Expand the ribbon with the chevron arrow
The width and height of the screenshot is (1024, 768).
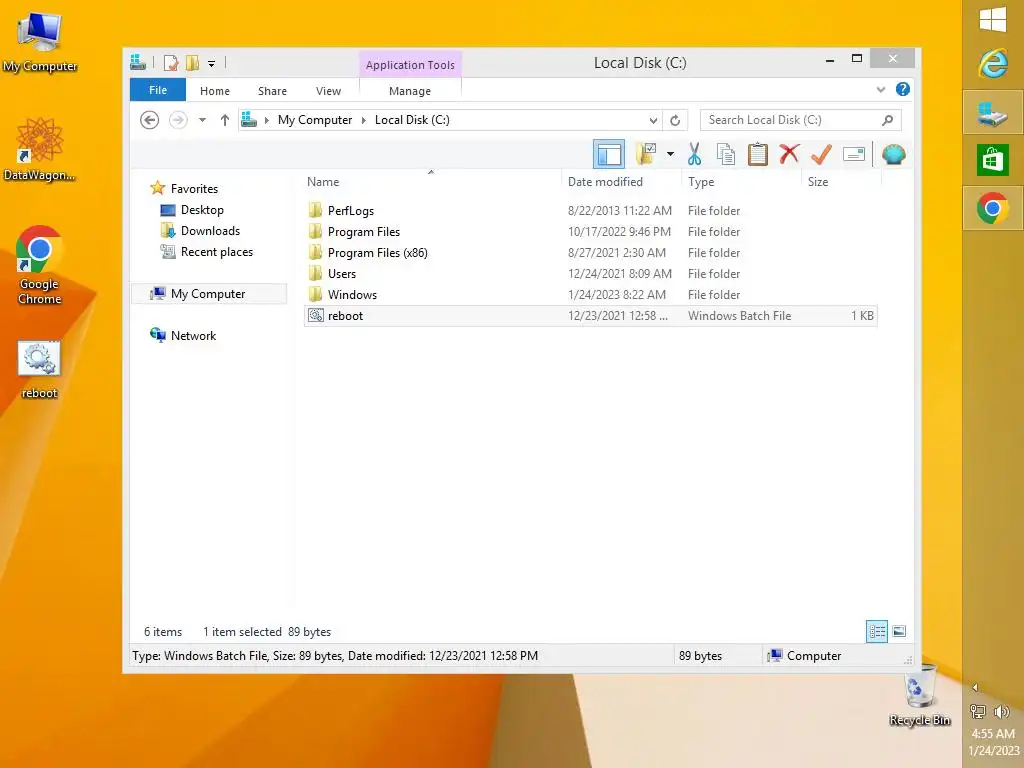click(881, 89)
